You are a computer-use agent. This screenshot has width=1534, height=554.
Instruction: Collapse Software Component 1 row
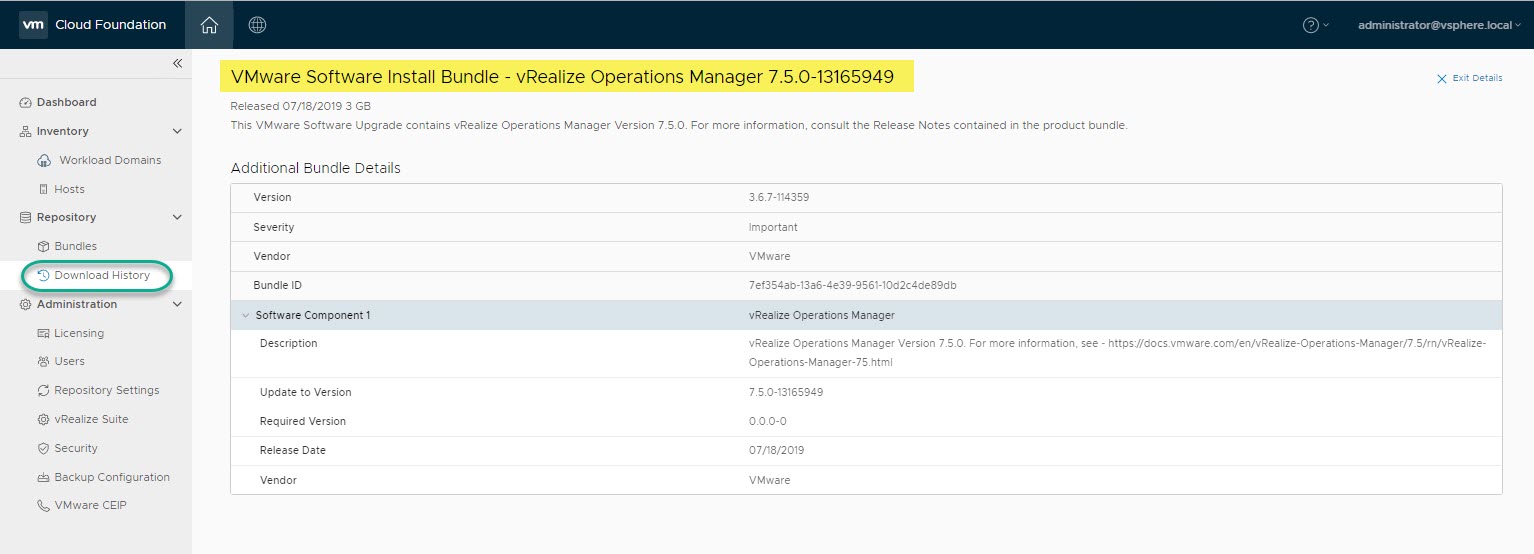pyautogui.click(x=245, y=315)
